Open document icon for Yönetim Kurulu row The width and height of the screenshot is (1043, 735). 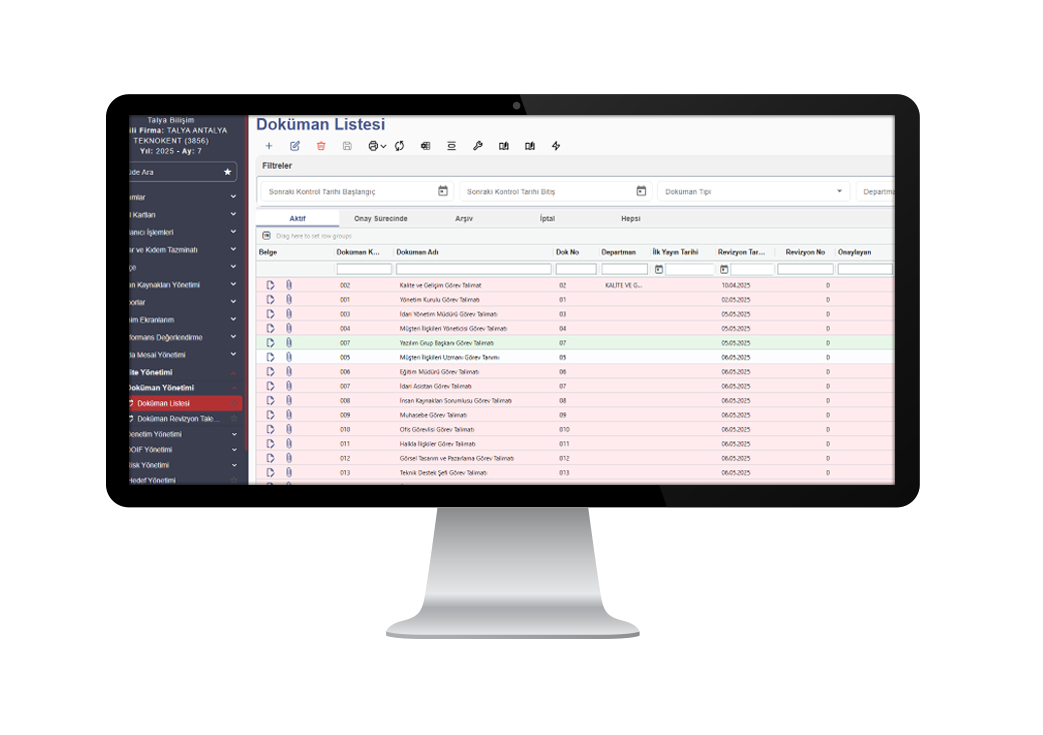[270, 299]
